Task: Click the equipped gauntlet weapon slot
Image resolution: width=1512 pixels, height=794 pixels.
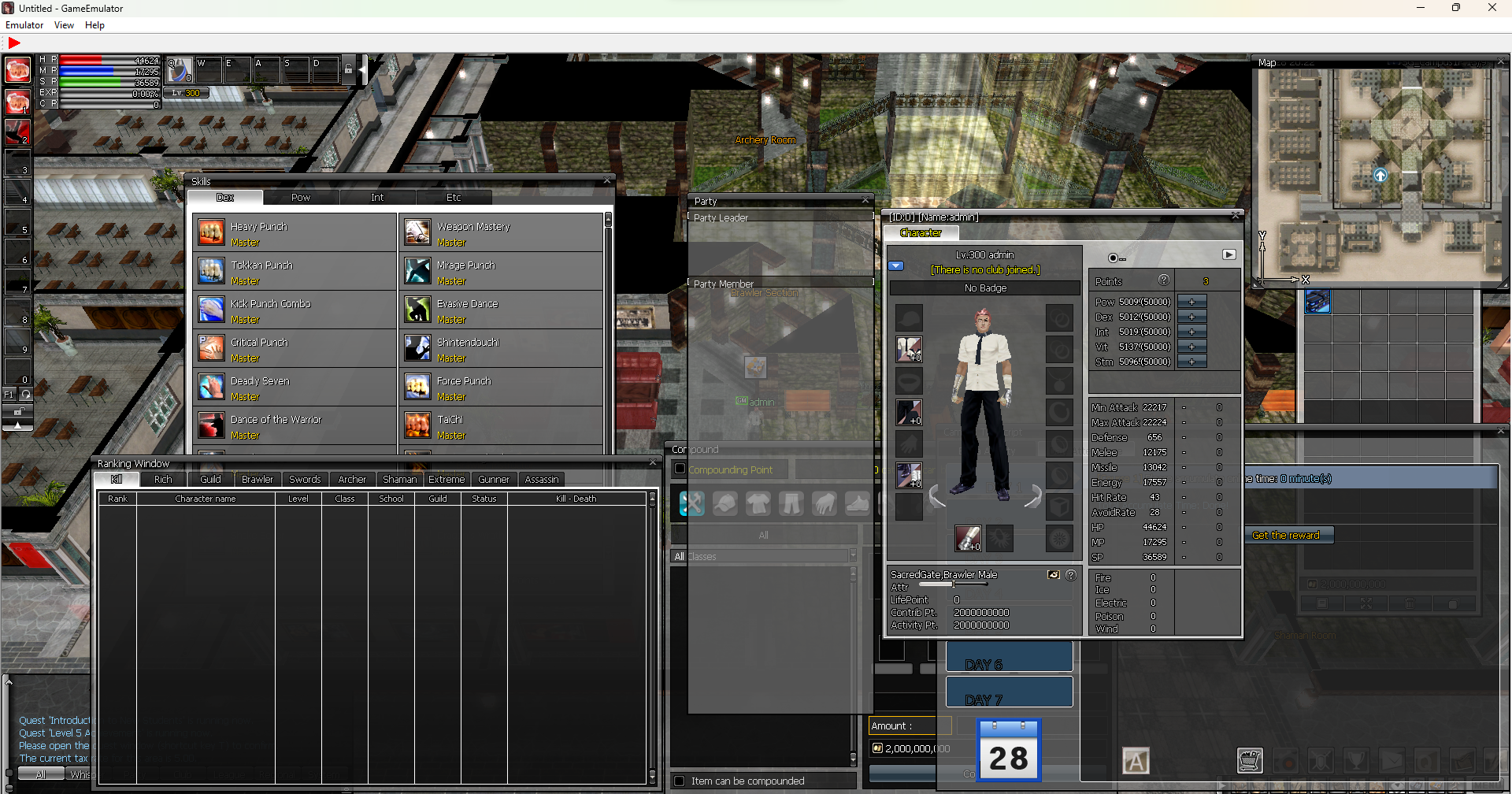Action: (968, 538)
